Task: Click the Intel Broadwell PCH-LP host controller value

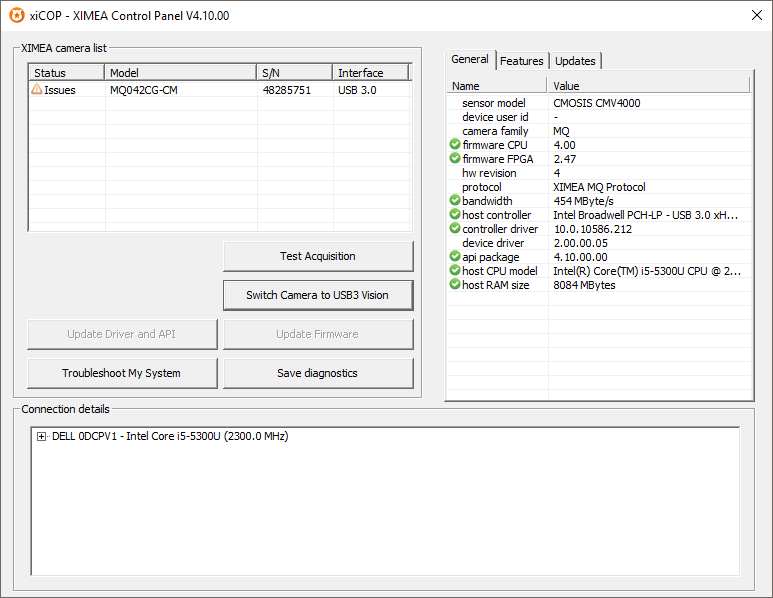Action: point(645,215)
